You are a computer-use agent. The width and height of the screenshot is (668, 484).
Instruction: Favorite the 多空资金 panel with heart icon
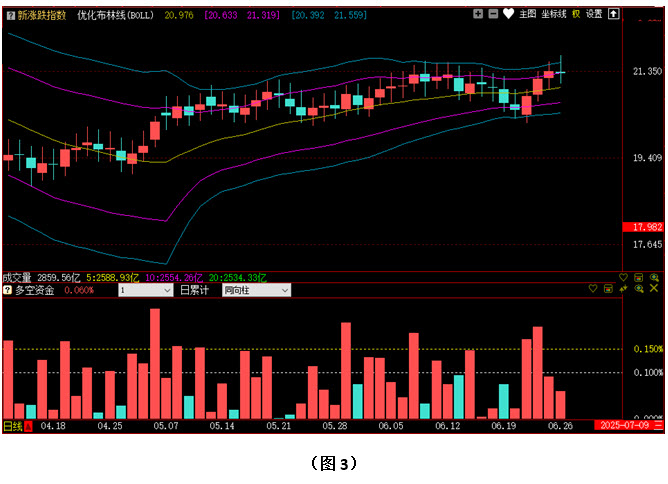pos(593,288)
